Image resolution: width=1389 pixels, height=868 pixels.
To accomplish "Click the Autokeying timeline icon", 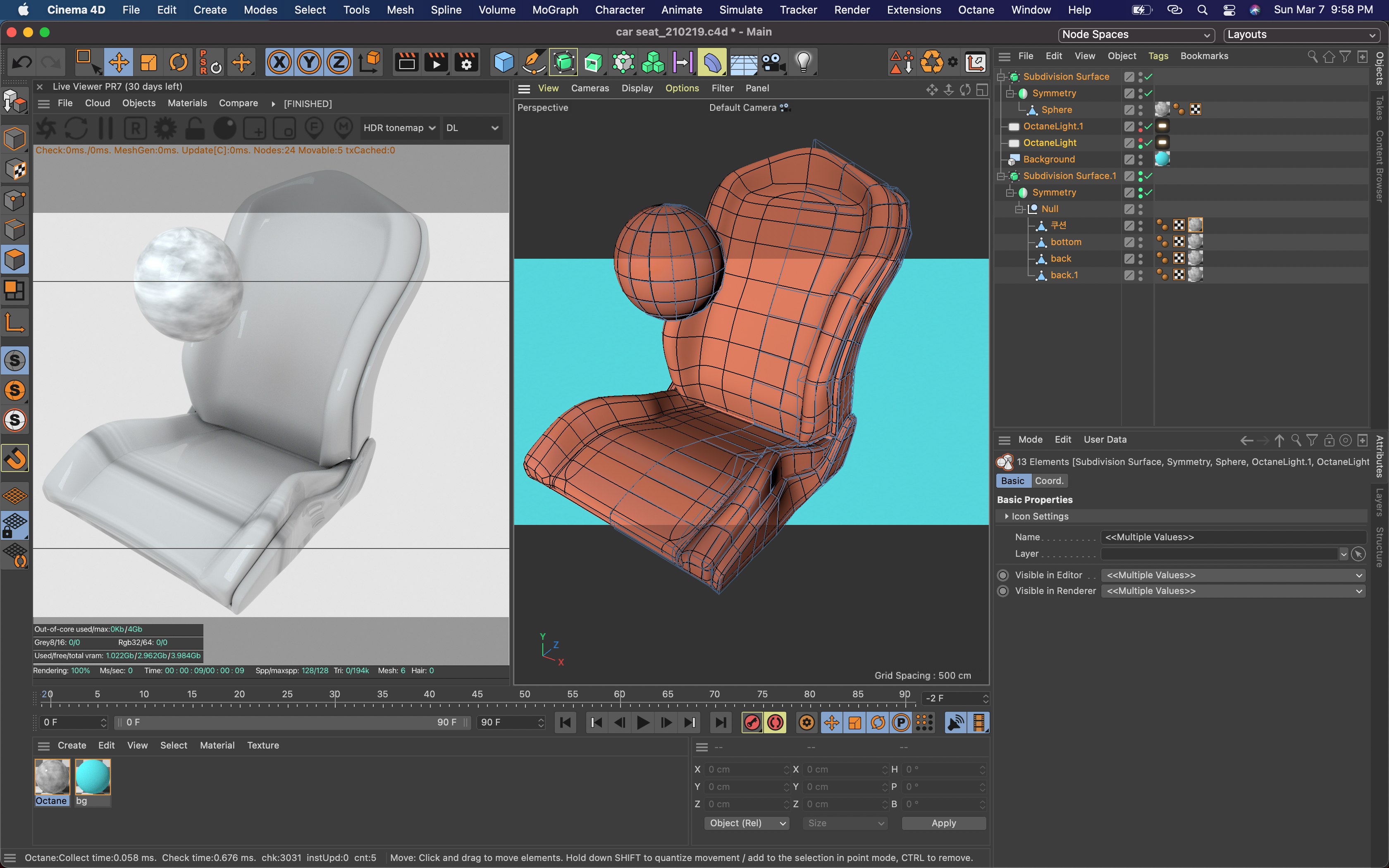I will (x=776, y=723).
